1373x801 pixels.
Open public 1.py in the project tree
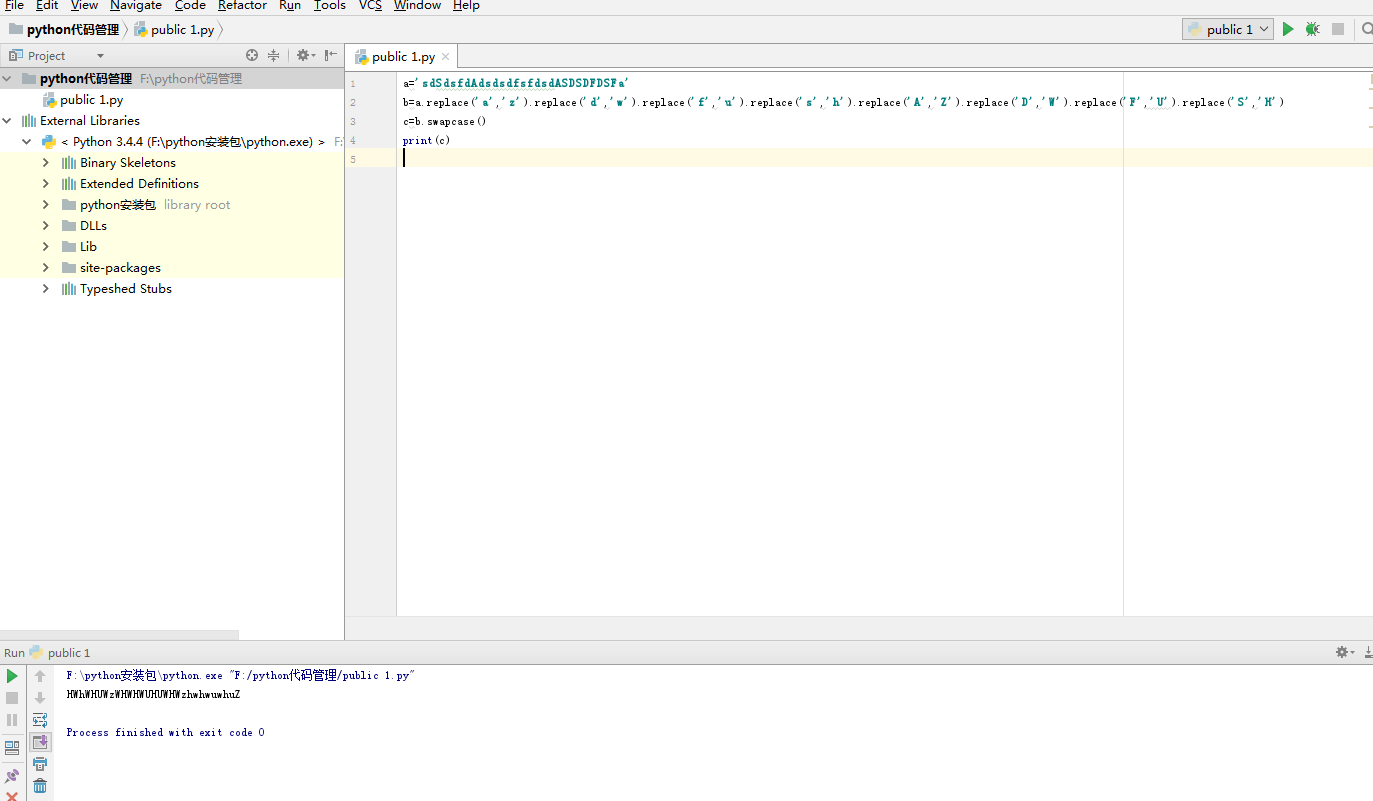pos(91,100)
